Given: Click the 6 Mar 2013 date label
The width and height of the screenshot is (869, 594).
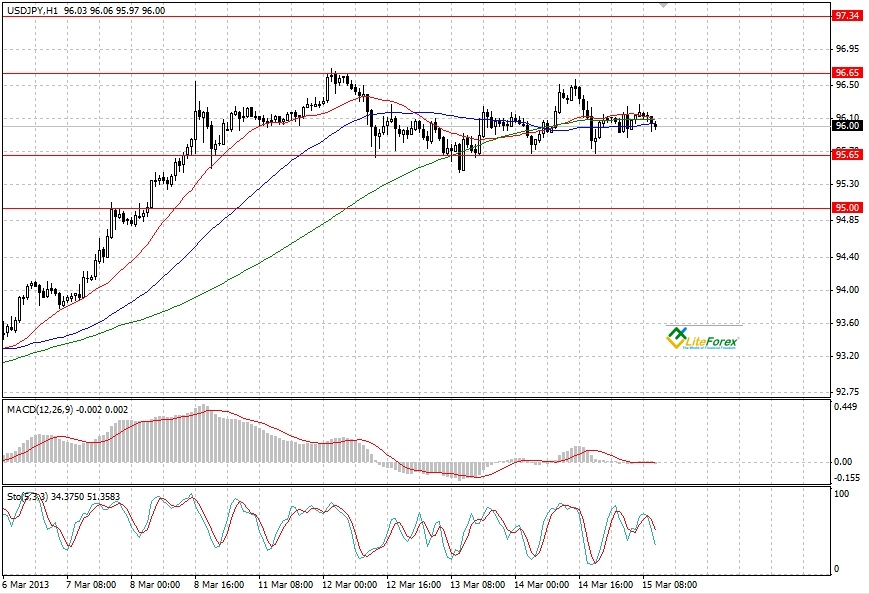Looking at the screenshot, I should point(26,585).
